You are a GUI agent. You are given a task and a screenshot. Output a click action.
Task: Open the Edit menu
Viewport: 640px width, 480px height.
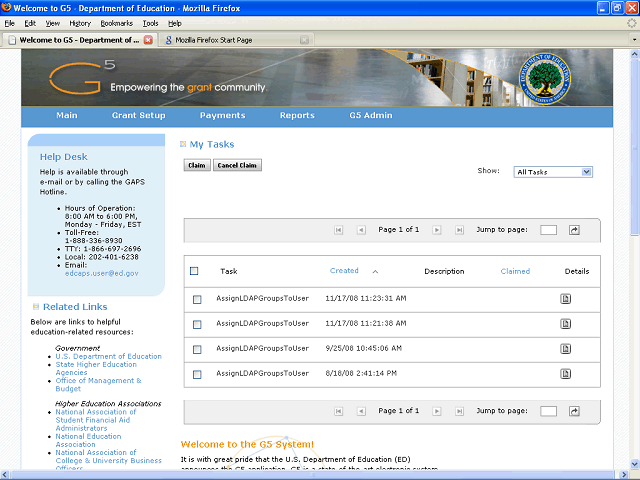pos(30,23)
